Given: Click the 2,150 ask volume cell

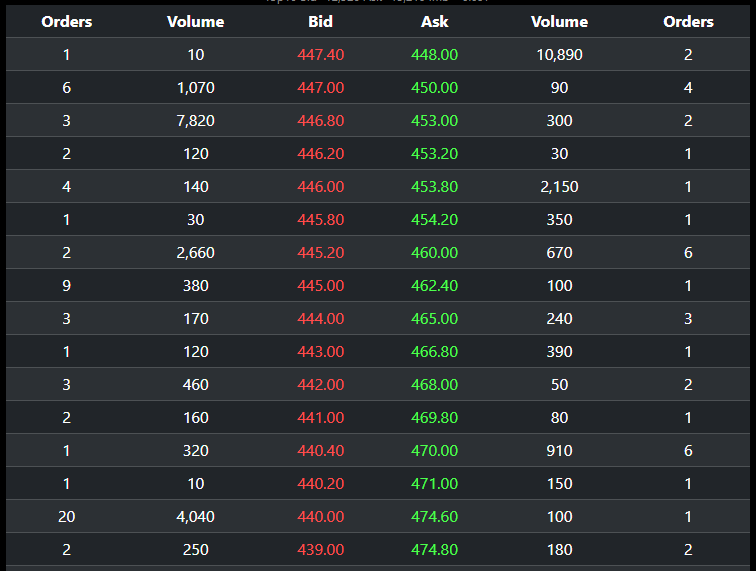Looking at the screenshot, I should coord(559,186).
